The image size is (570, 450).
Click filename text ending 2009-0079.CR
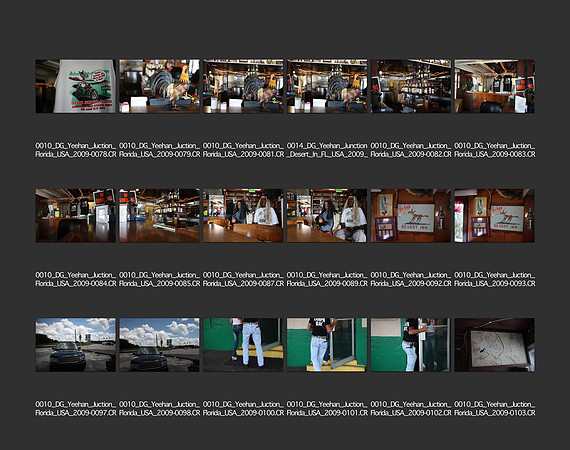click(159, 150)
